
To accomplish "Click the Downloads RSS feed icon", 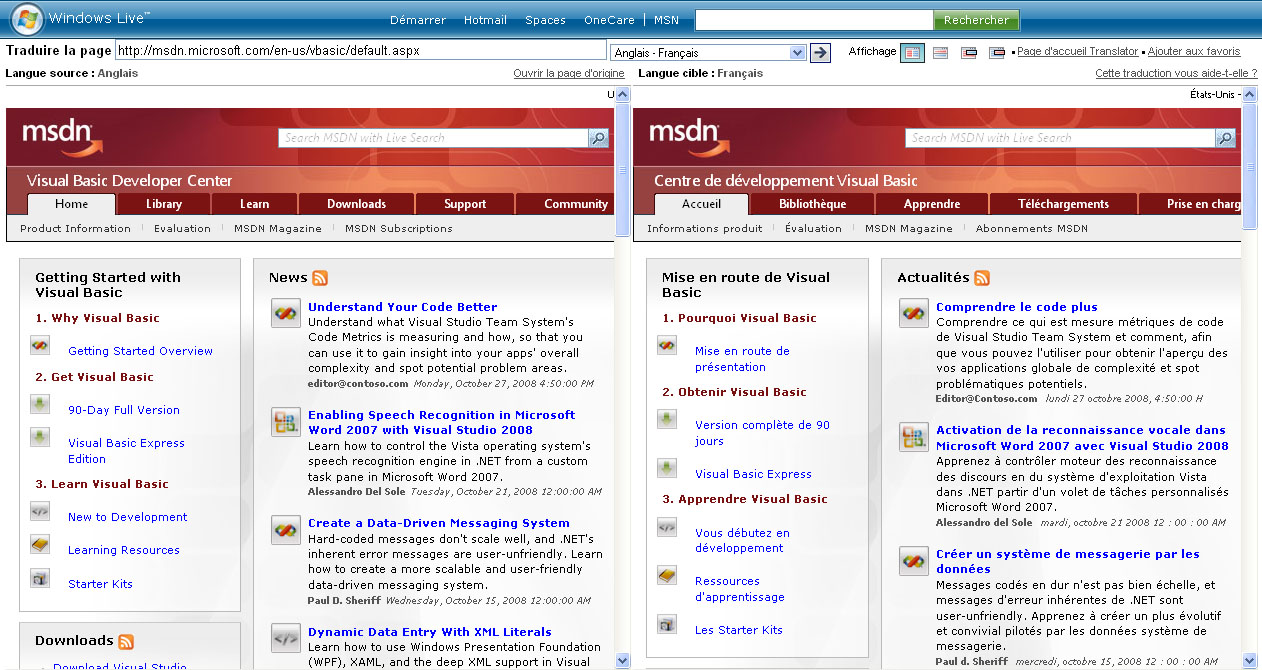I will click(126, 641).
